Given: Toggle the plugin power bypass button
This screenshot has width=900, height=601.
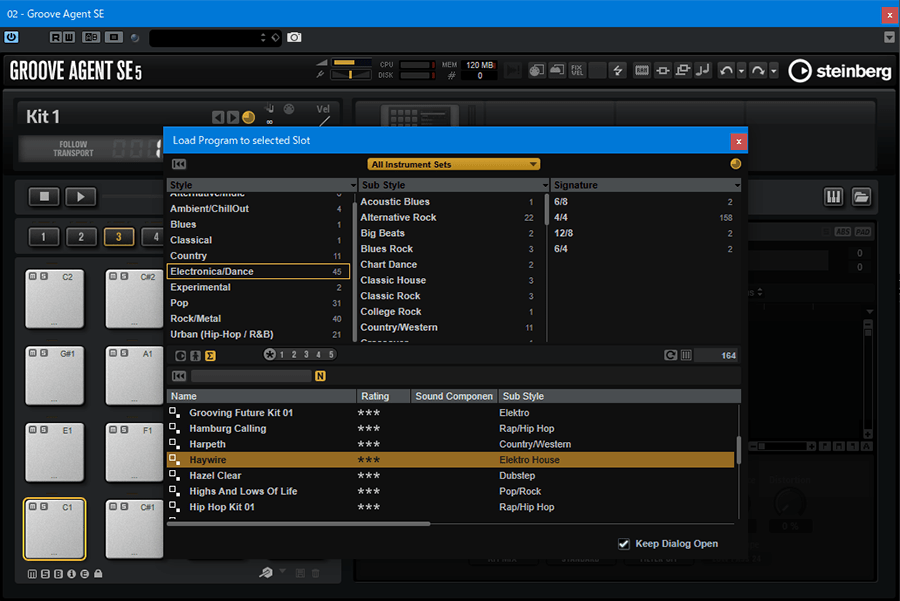Looking at the screenshot, I should click(x=11, y=37).
